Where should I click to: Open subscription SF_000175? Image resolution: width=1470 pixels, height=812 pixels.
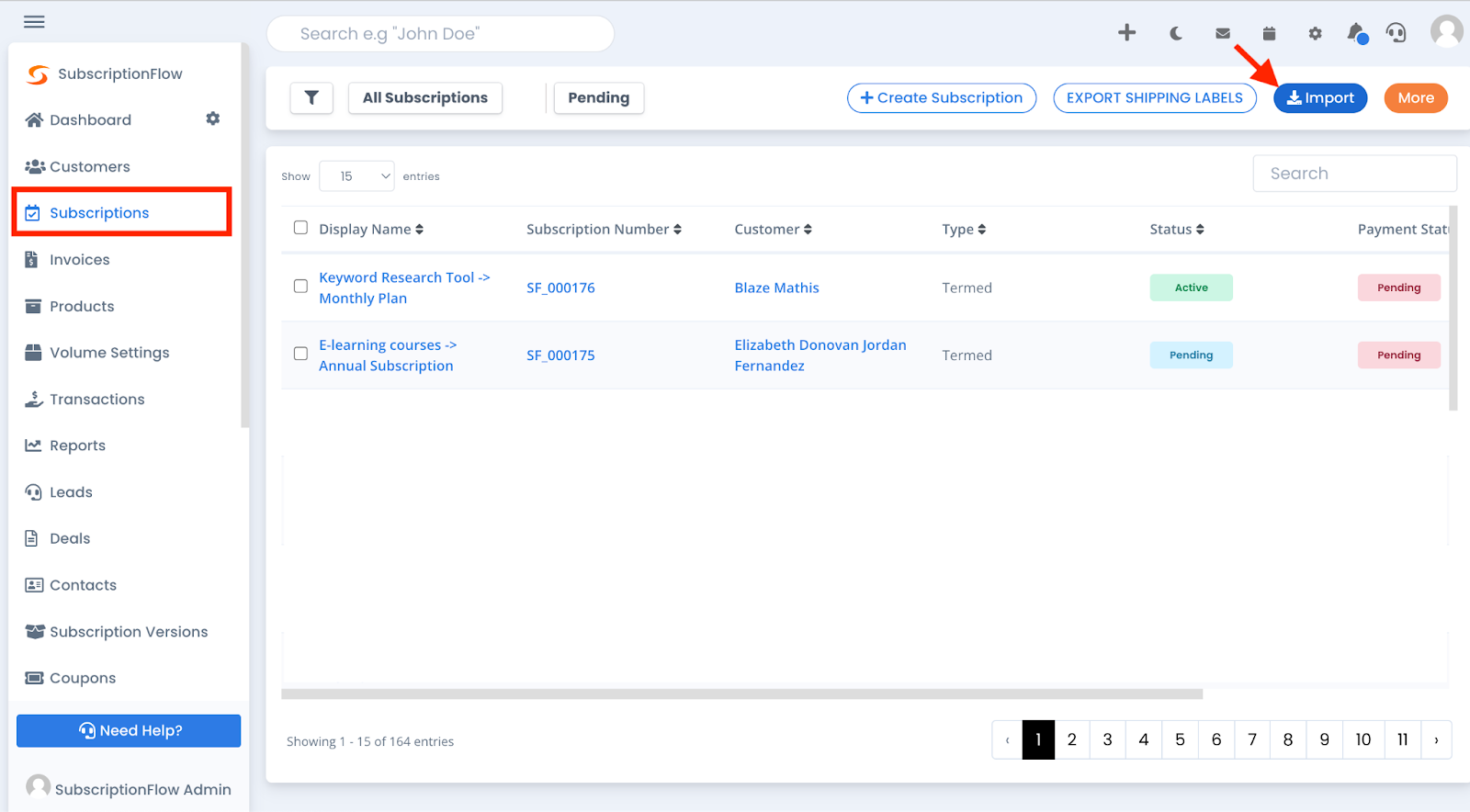coord(560,355)
